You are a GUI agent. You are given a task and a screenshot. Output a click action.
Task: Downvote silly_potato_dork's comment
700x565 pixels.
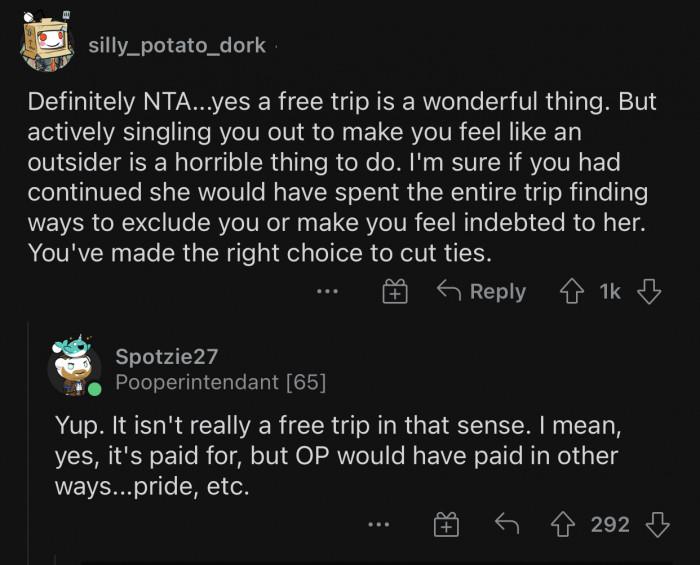click(649, 292)
